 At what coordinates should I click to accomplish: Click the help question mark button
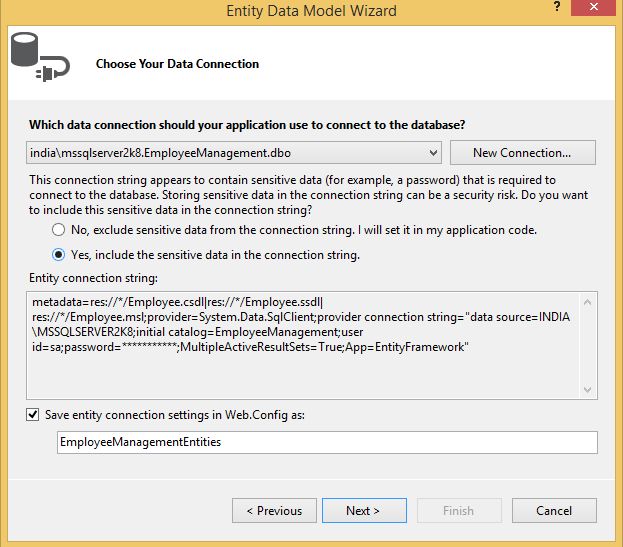[556, 10]
